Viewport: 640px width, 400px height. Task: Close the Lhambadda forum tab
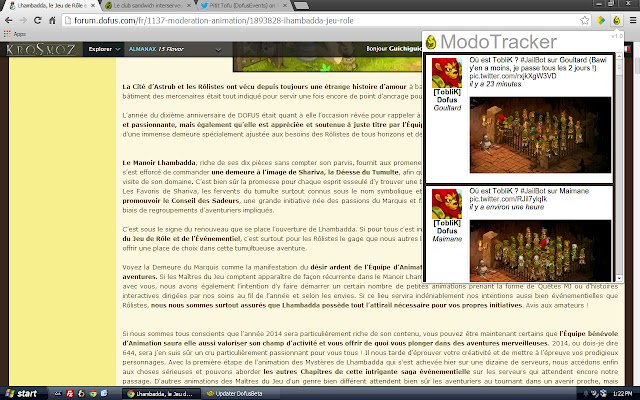pyautogui.click(x=93, y=6)
